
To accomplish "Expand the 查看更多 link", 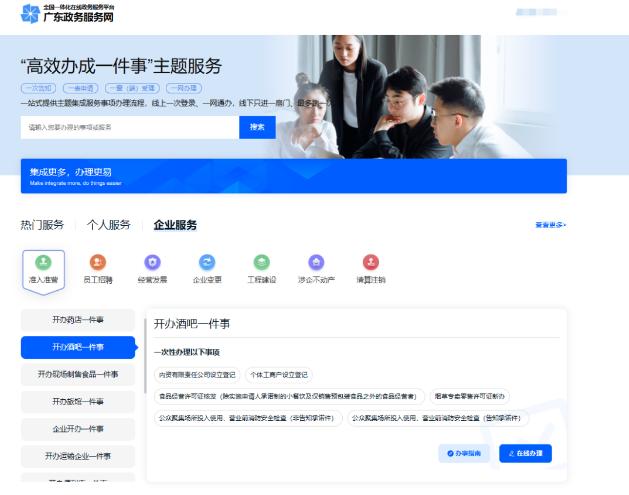I will 550,225.
